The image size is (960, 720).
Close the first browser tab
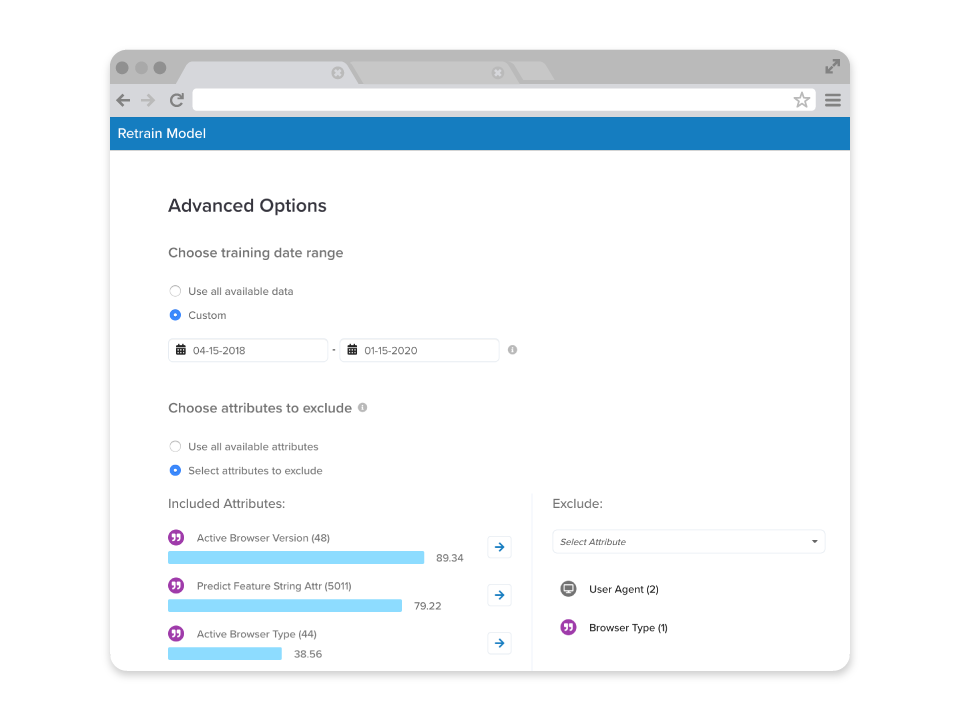tap(337, 73)
